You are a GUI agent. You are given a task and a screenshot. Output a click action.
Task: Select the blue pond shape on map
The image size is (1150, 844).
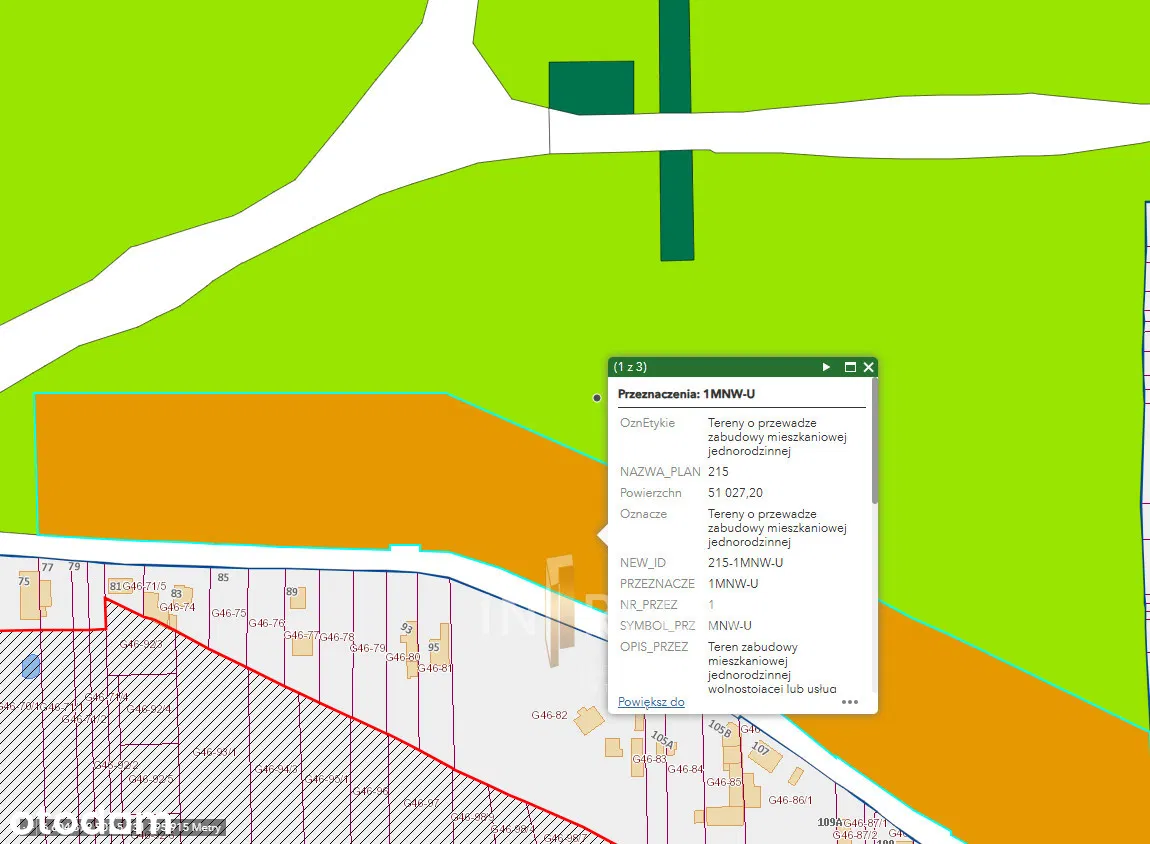(31, 666)
